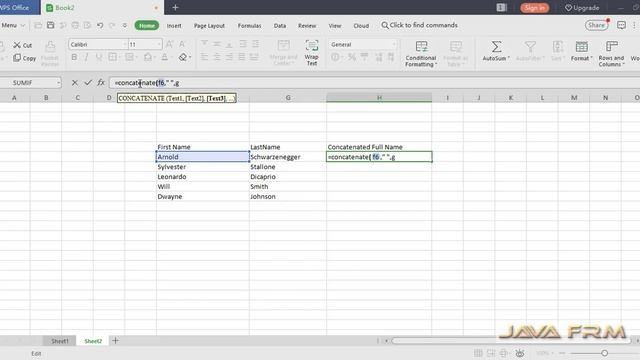Click the Click to find commands search box
Screen dimensions: 640x360
(x=420, y=25)
